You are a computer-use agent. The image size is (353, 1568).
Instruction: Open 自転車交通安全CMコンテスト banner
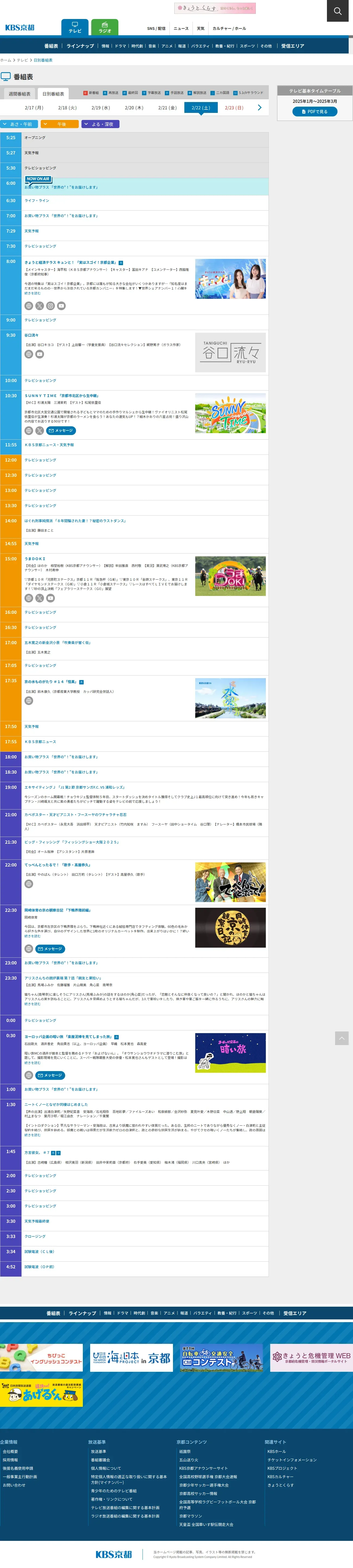222,1358
